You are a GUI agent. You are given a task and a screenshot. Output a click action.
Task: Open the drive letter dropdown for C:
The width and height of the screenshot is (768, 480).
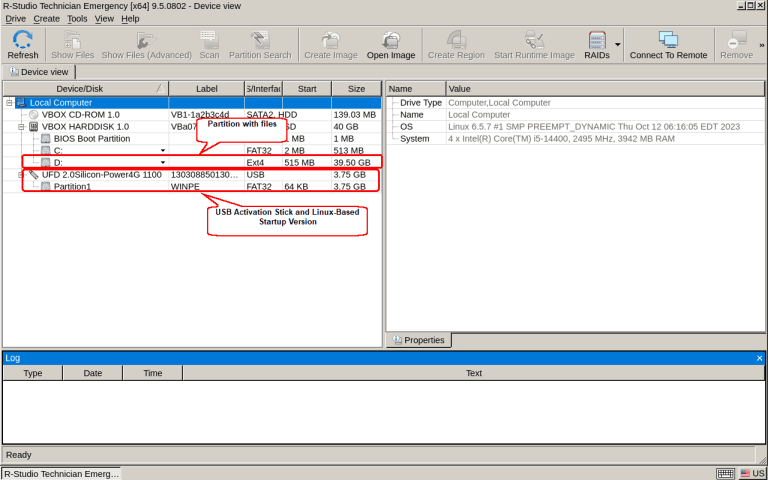click(x=163, y=151)
